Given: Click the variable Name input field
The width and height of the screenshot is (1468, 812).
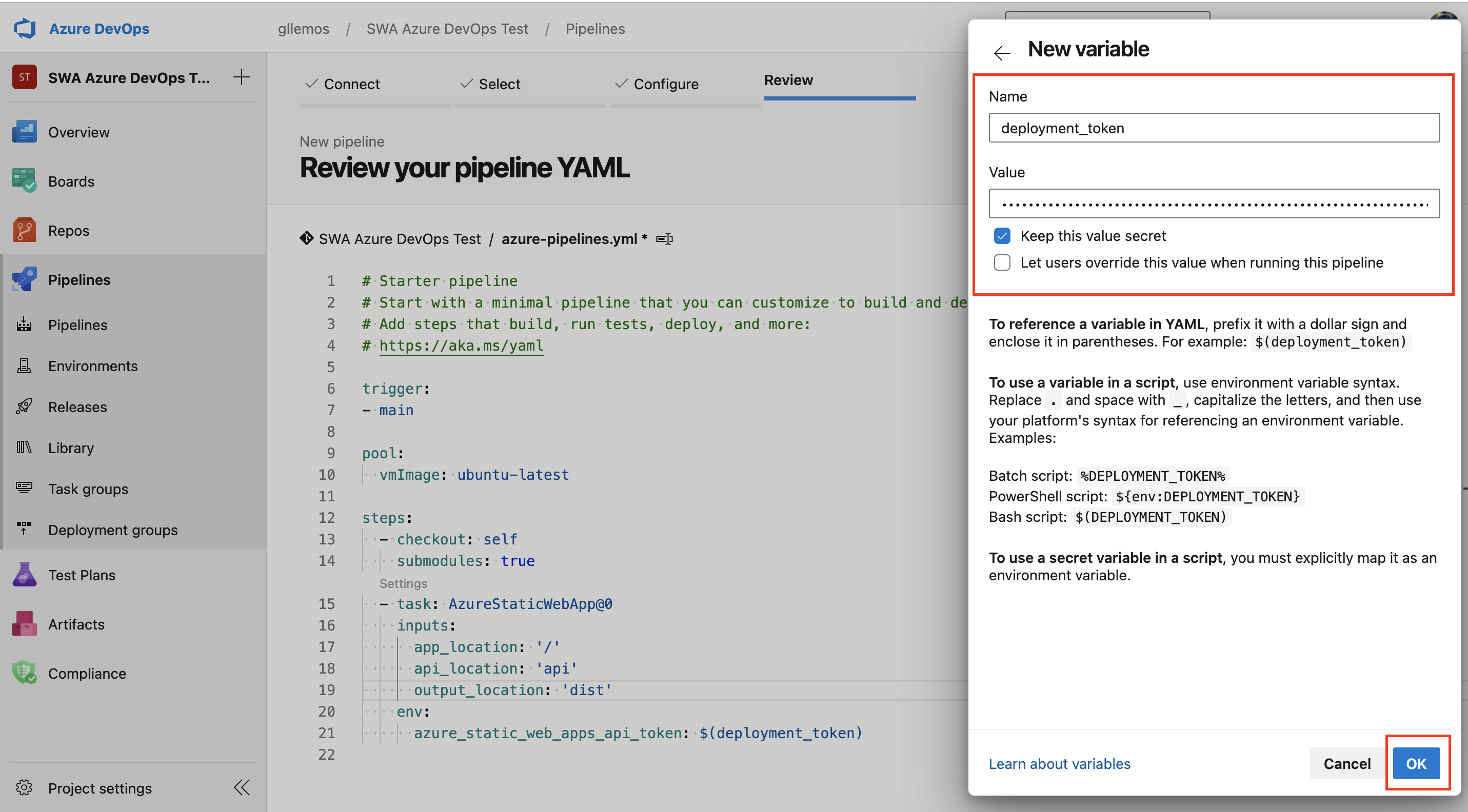Looking at the screenshot, I should [1213, 128].
